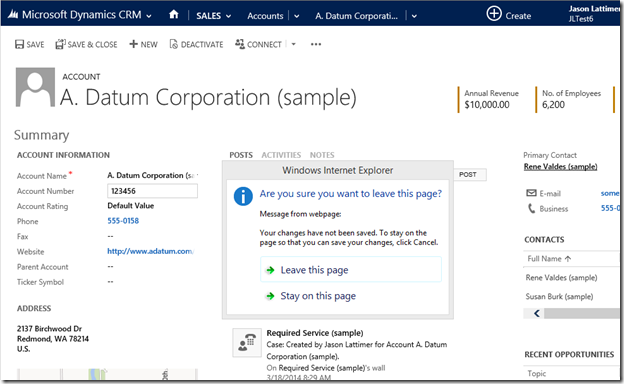Screen dimensions: 624x384
Task: Switch to the ACTIVITIES tab
Action: click(281, 155)
